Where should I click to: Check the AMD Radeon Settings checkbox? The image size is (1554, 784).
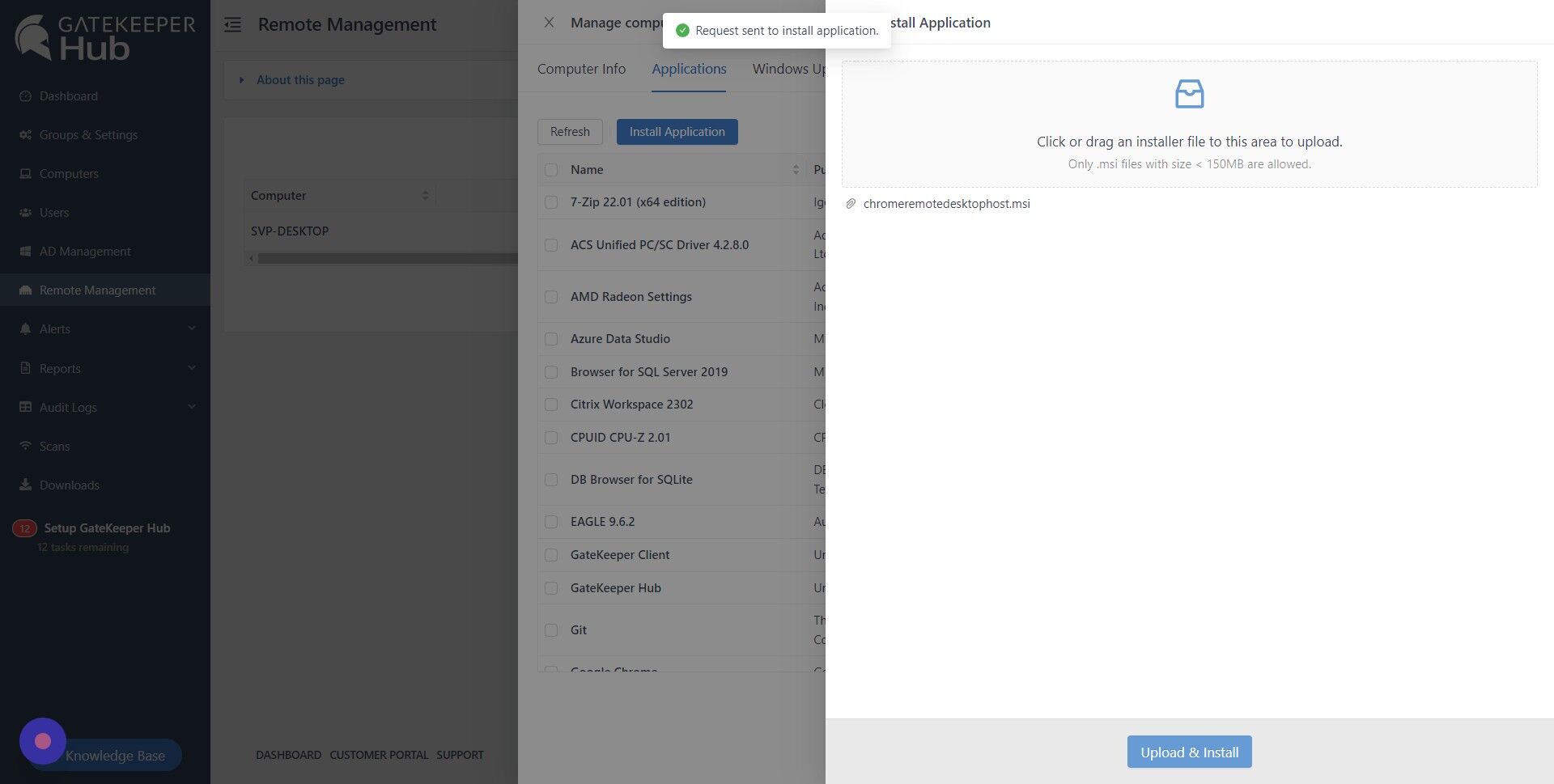click(x=551, y=297)
